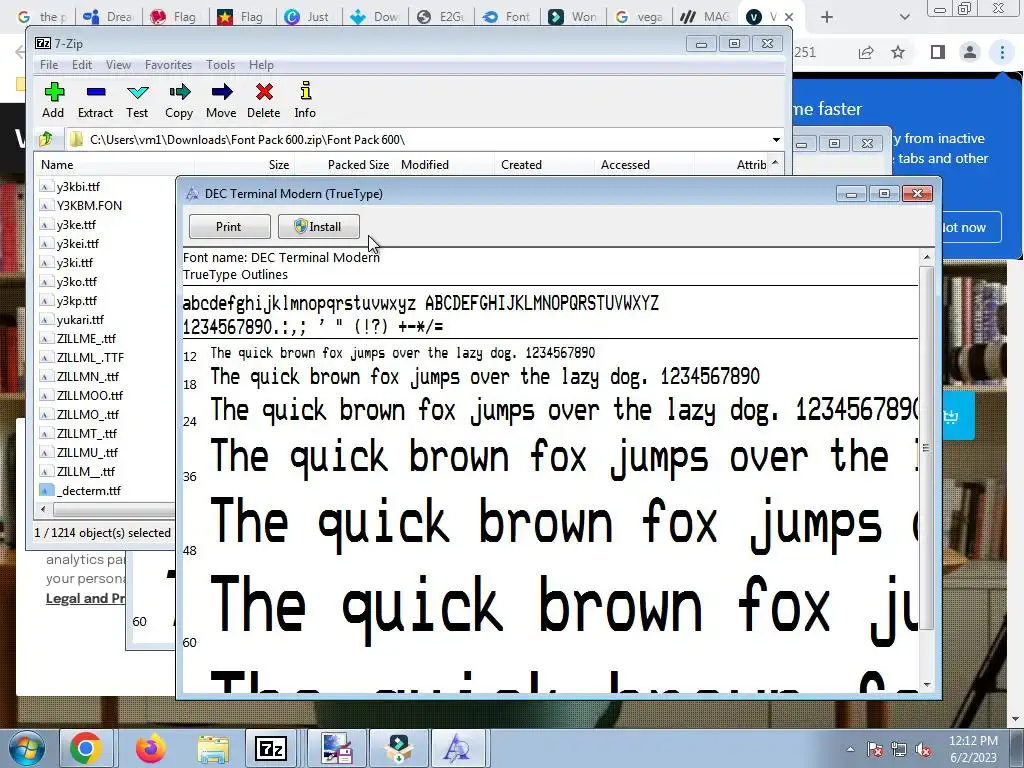Open Firefox from the taskbar

click(x=151, y=748)
